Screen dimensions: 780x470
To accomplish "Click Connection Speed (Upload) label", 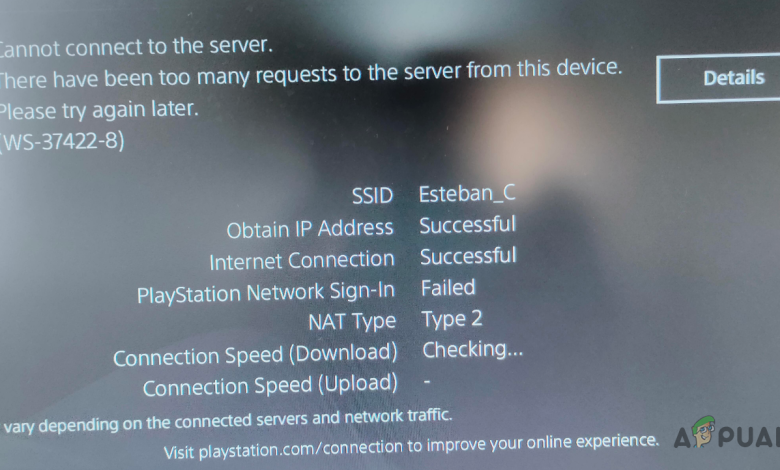I will click(270, 385).
